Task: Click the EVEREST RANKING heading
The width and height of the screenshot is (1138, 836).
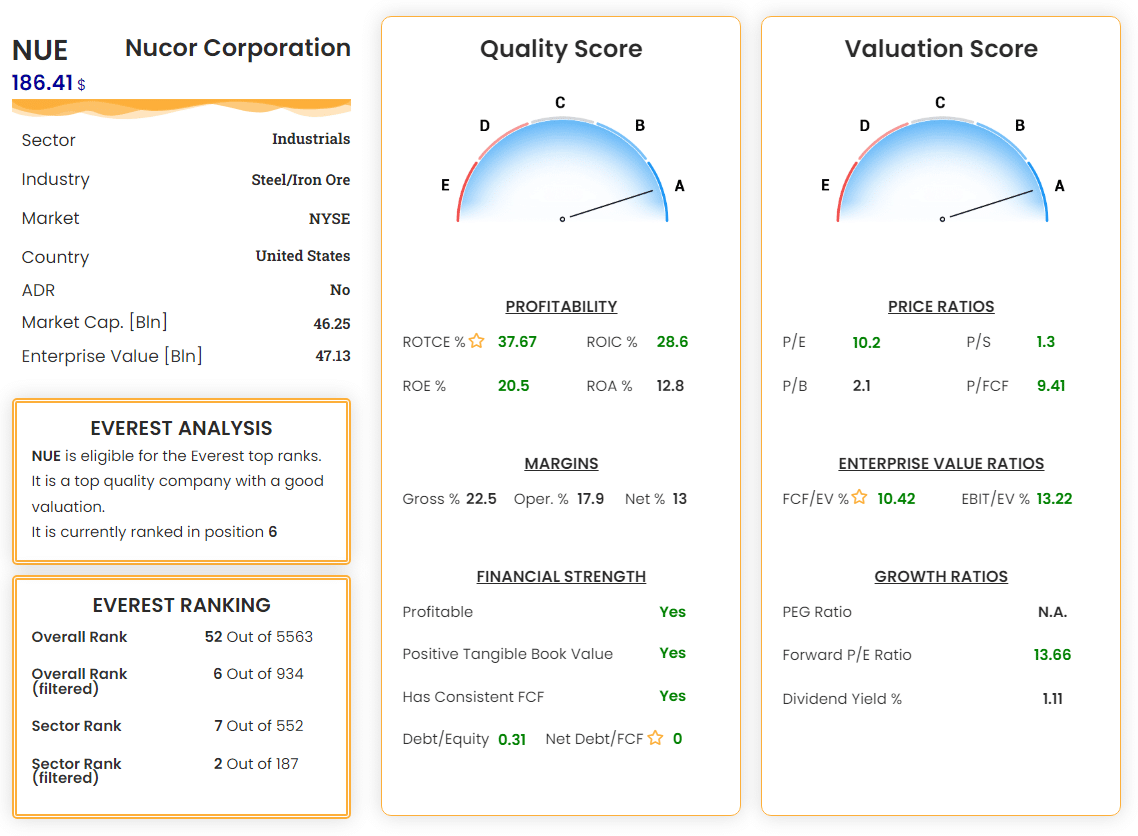Action: [181, 605]
